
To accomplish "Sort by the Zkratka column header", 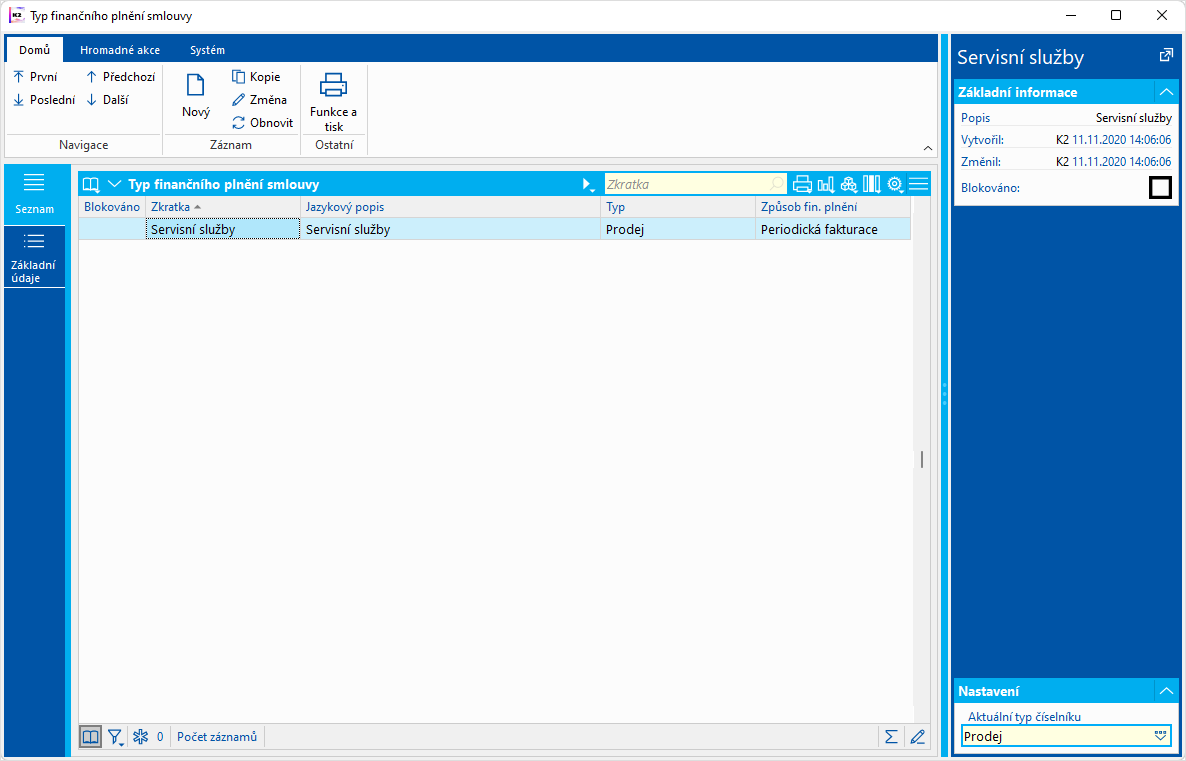I will point(222,207).
